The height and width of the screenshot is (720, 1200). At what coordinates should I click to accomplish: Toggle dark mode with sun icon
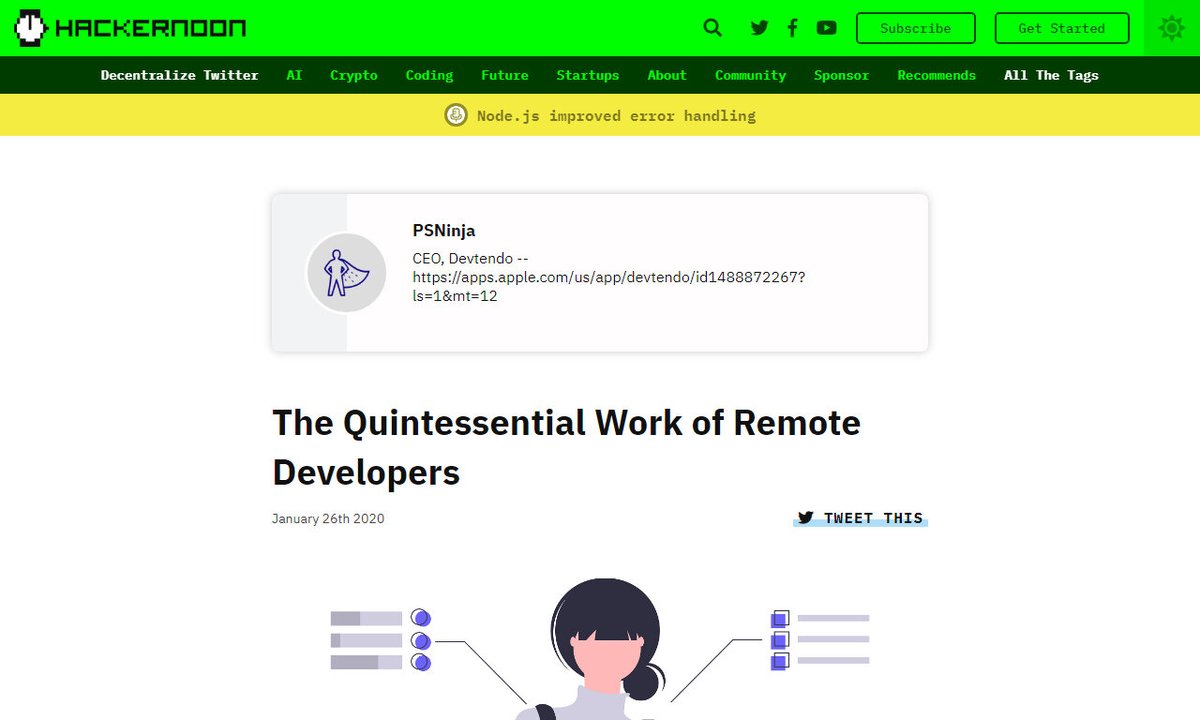coord(1171,28)
